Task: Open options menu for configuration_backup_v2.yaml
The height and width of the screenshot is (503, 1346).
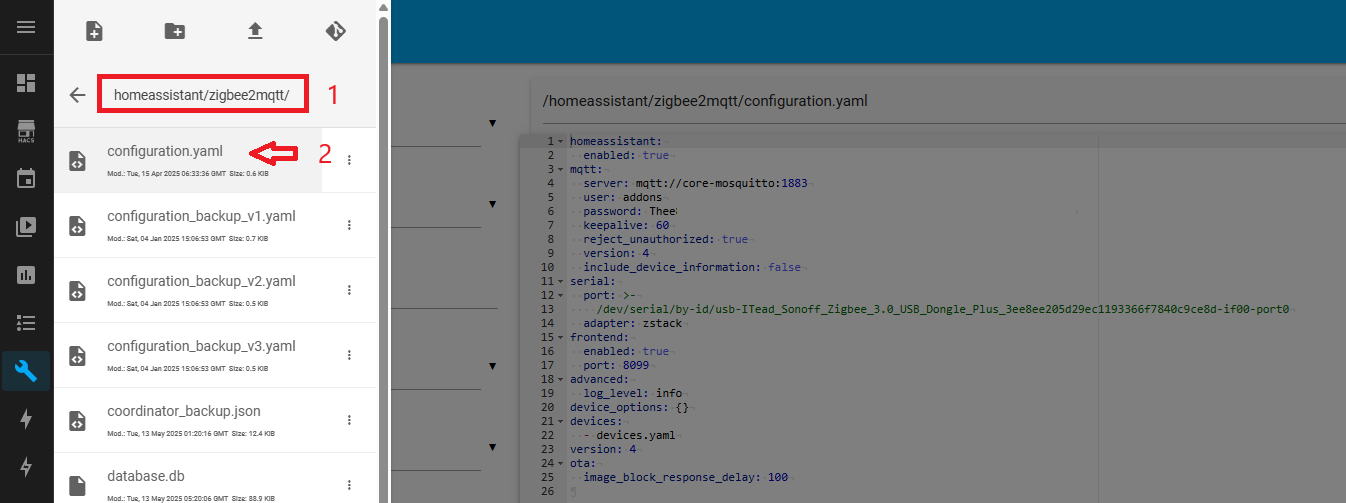Action: [349, 290]
